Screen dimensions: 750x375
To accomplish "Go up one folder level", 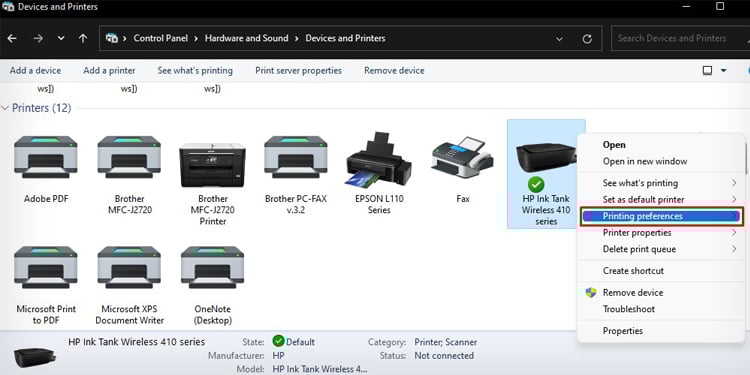I will pyautogui.click(x=83, y=38).
